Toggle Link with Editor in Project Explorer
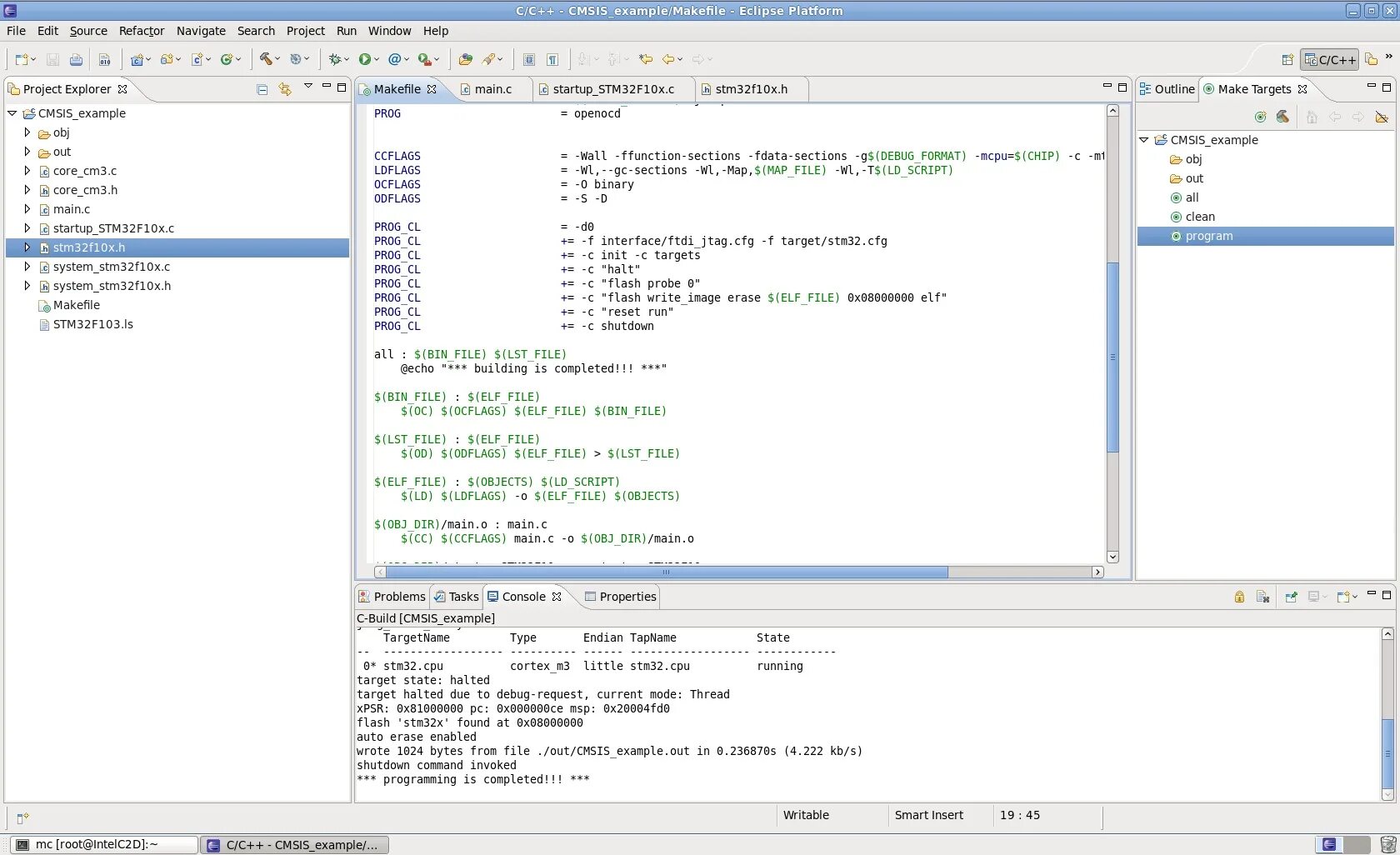The height and width of the screenshot is (855, 1400). click(x=285, y=89)
